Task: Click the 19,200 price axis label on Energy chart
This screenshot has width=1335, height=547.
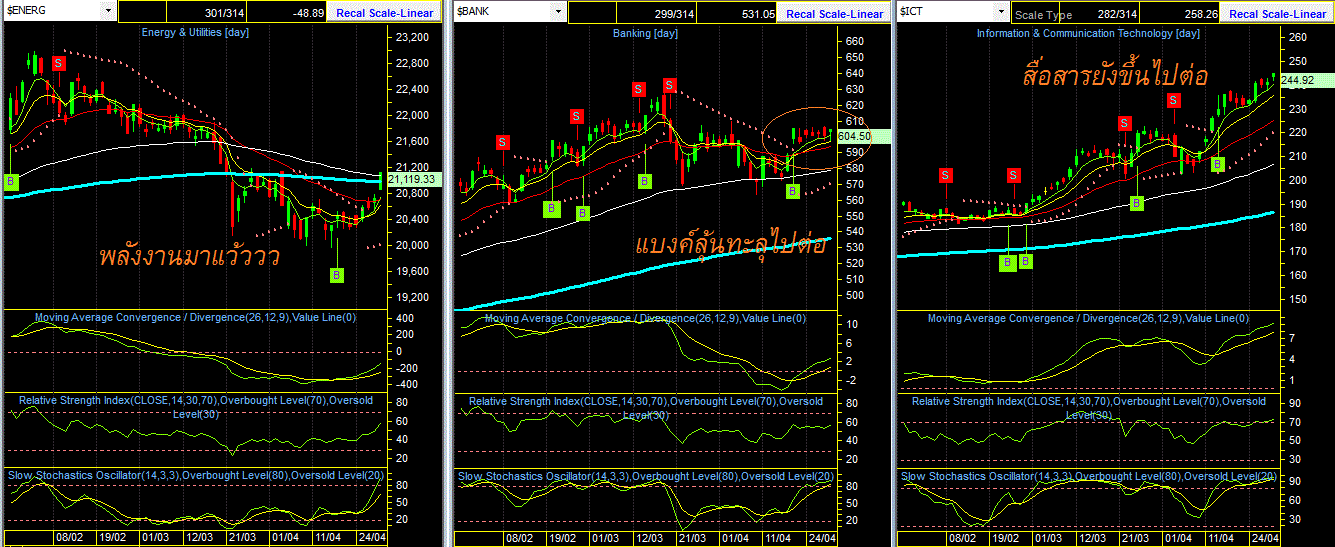Action: [412, 298]
